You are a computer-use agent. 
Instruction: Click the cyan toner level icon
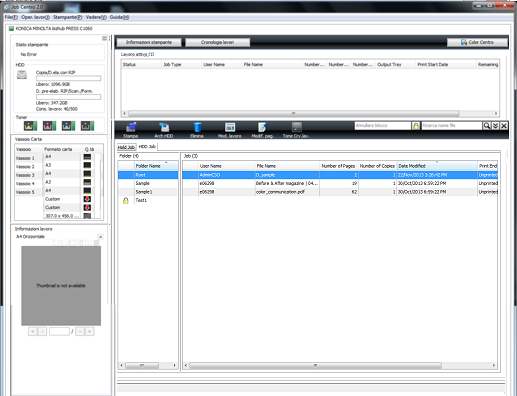point(68,126)
